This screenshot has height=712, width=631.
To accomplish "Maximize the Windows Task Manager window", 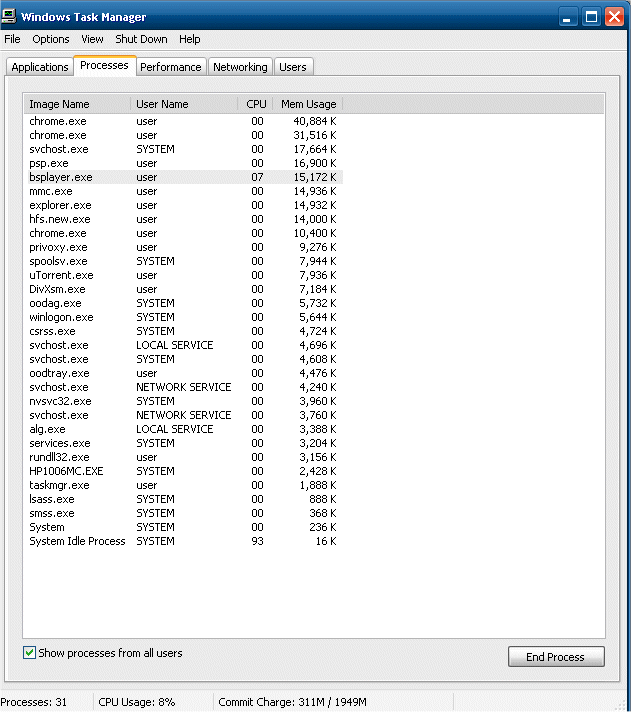I will click(x=591, y=17).
